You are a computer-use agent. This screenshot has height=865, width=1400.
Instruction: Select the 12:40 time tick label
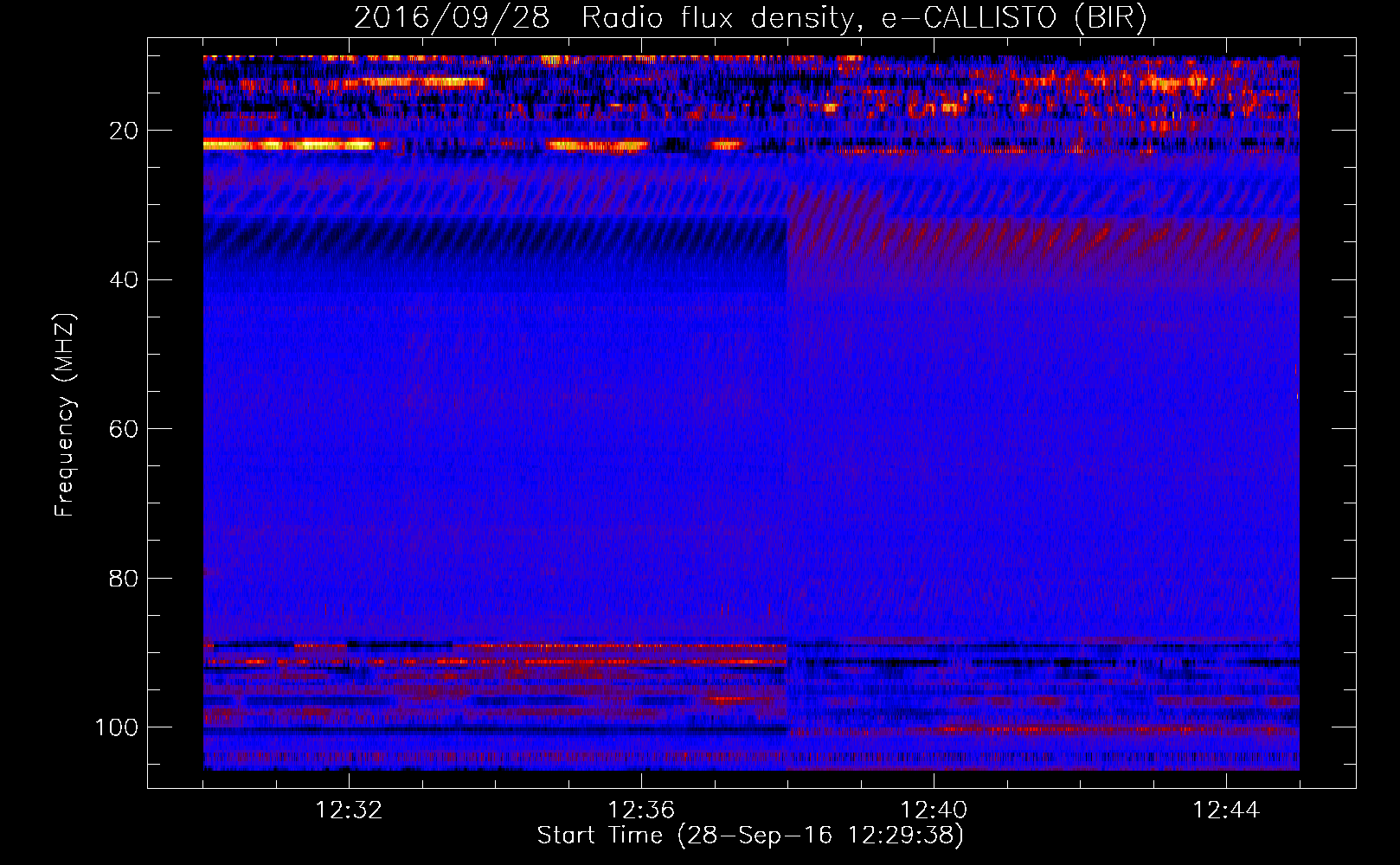(934, 810)
